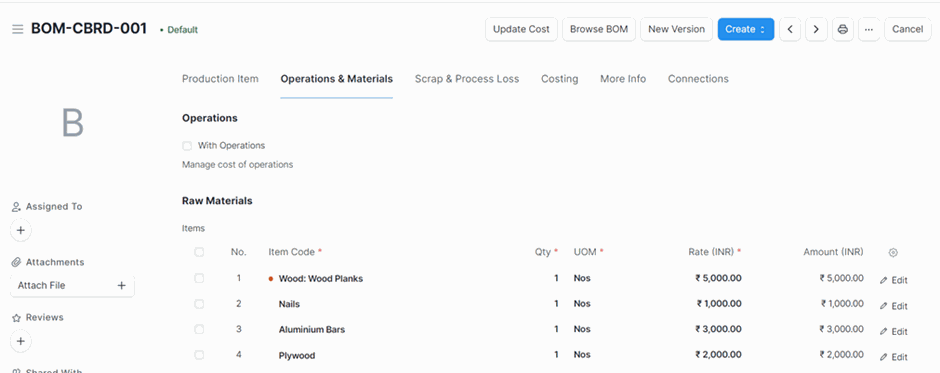Enable With Operations checkbox

[x=187, y=146]
